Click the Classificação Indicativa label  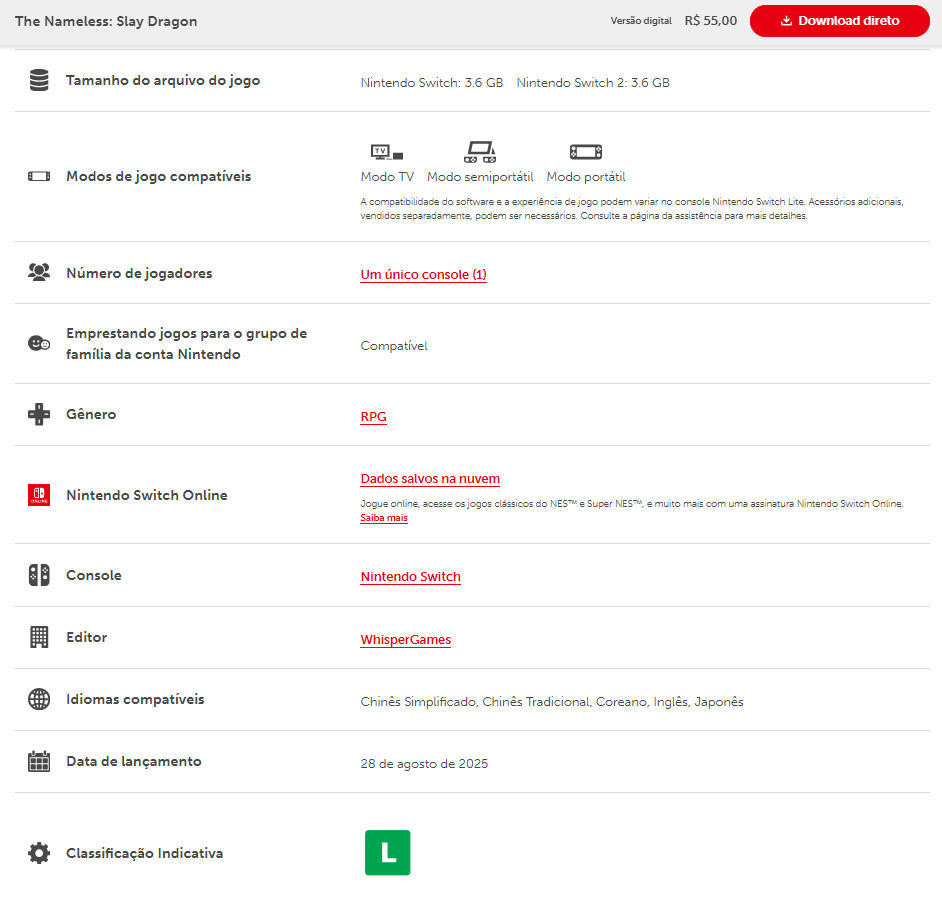click(145, 853)
